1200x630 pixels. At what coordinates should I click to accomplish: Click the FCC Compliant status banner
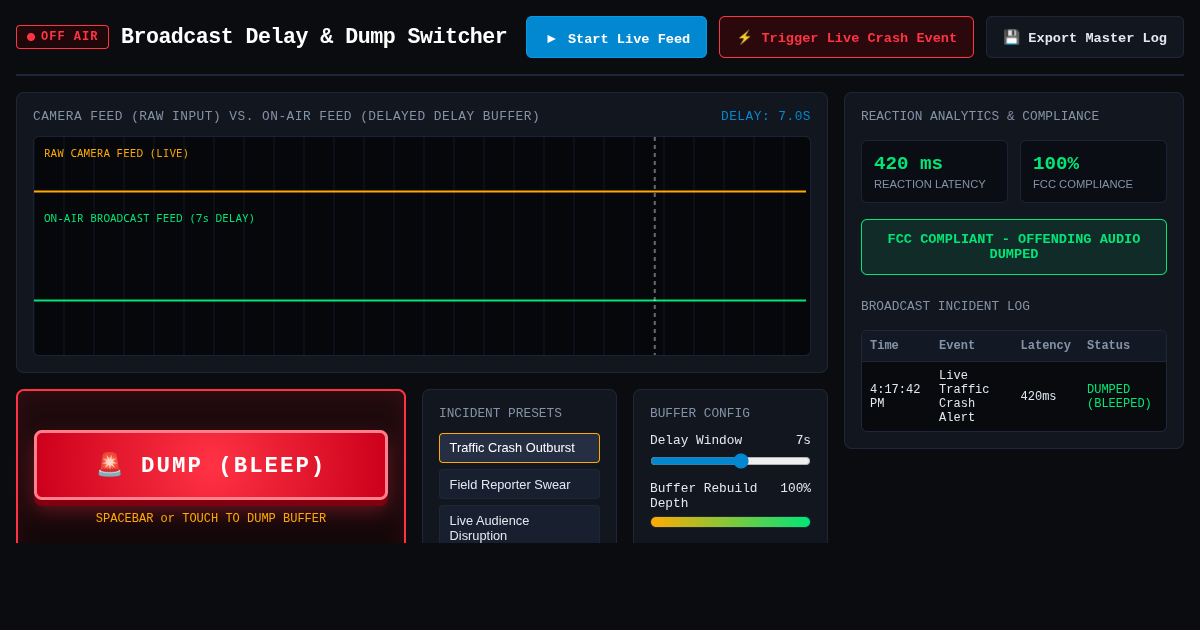pyautogui.click(x=1014, y=247)
